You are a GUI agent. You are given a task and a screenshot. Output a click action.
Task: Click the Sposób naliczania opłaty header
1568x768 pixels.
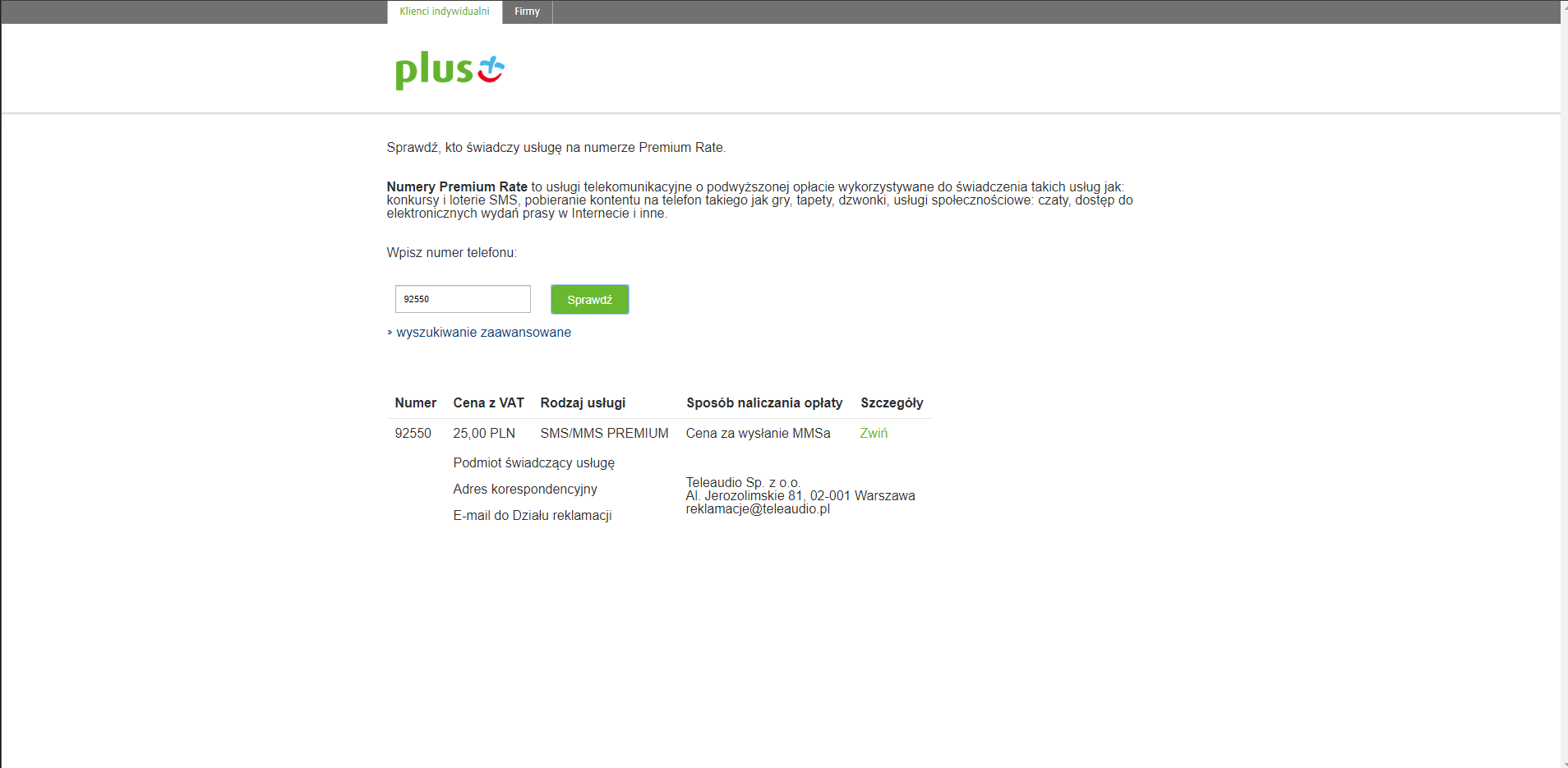pos(764,403)
